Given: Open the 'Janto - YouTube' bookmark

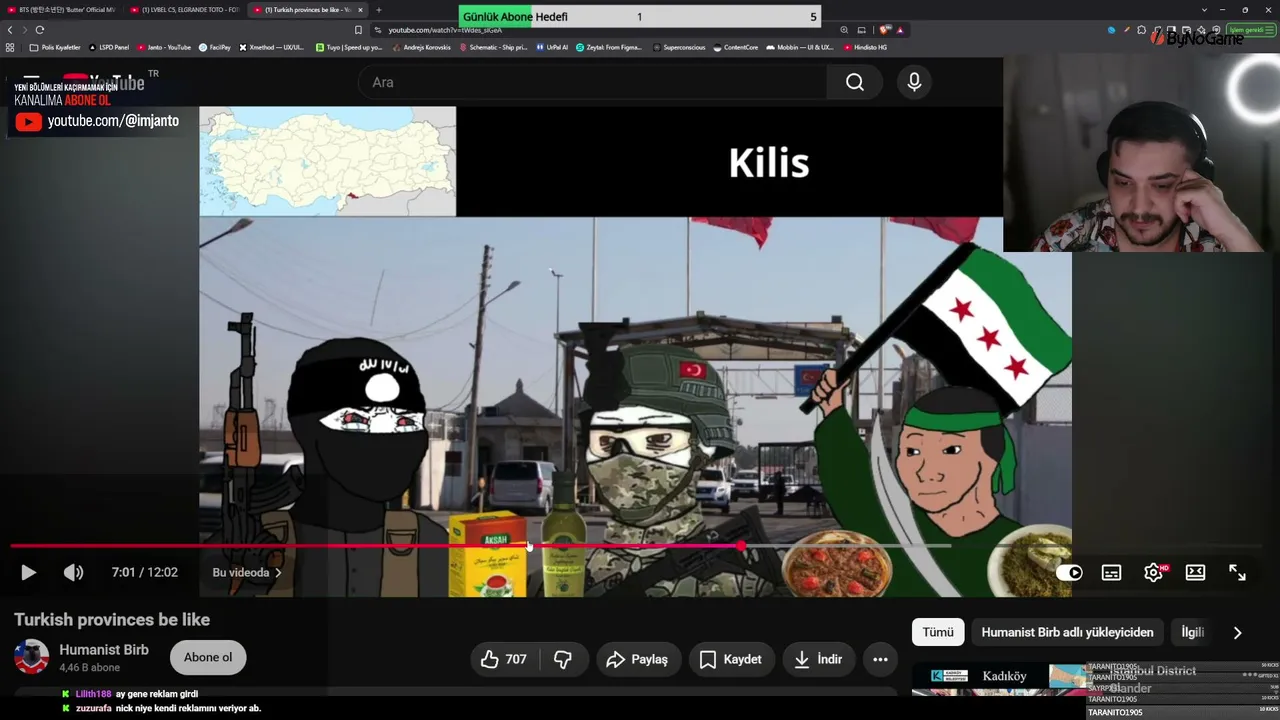Looking at the screenshot, I should click(x=164, y=47).
